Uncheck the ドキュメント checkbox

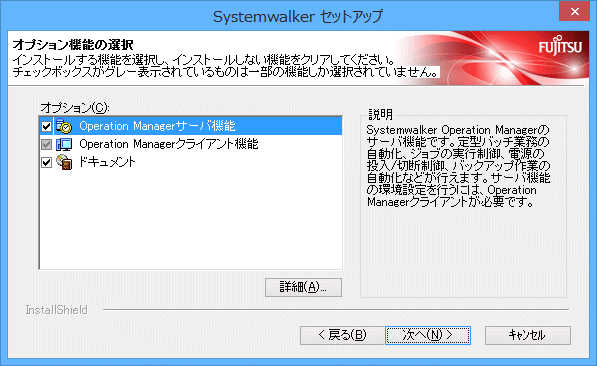pyautogui.click(x=46, y=163)
